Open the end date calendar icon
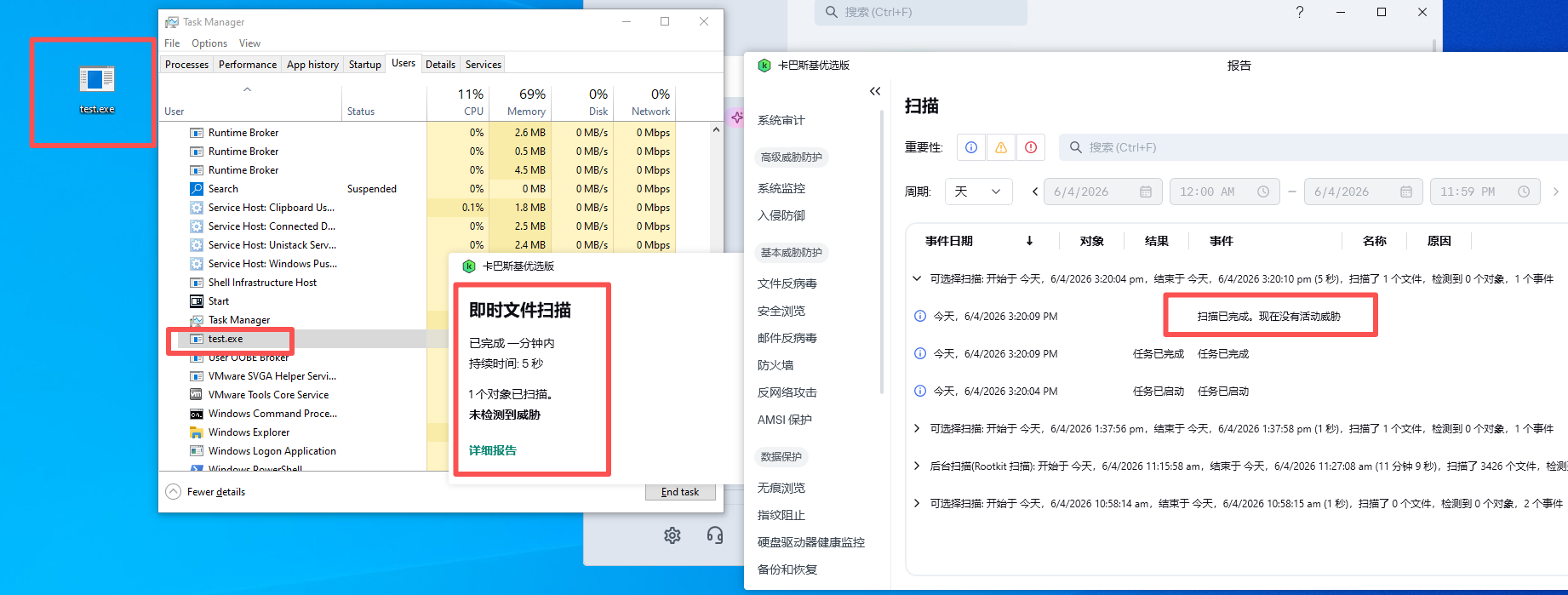This screenshot has height=595, width=1568. point(1406,192)
